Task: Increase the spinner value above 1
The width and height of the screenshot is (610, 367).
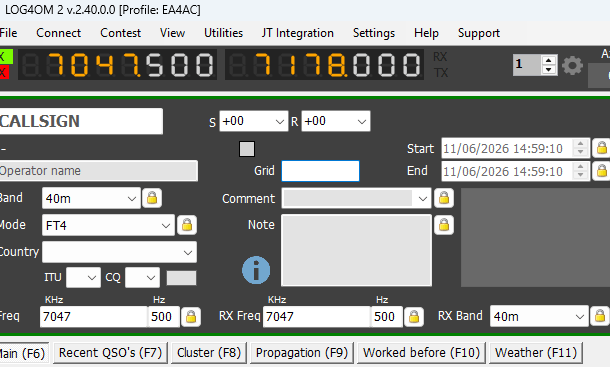Action: (549, 61)
